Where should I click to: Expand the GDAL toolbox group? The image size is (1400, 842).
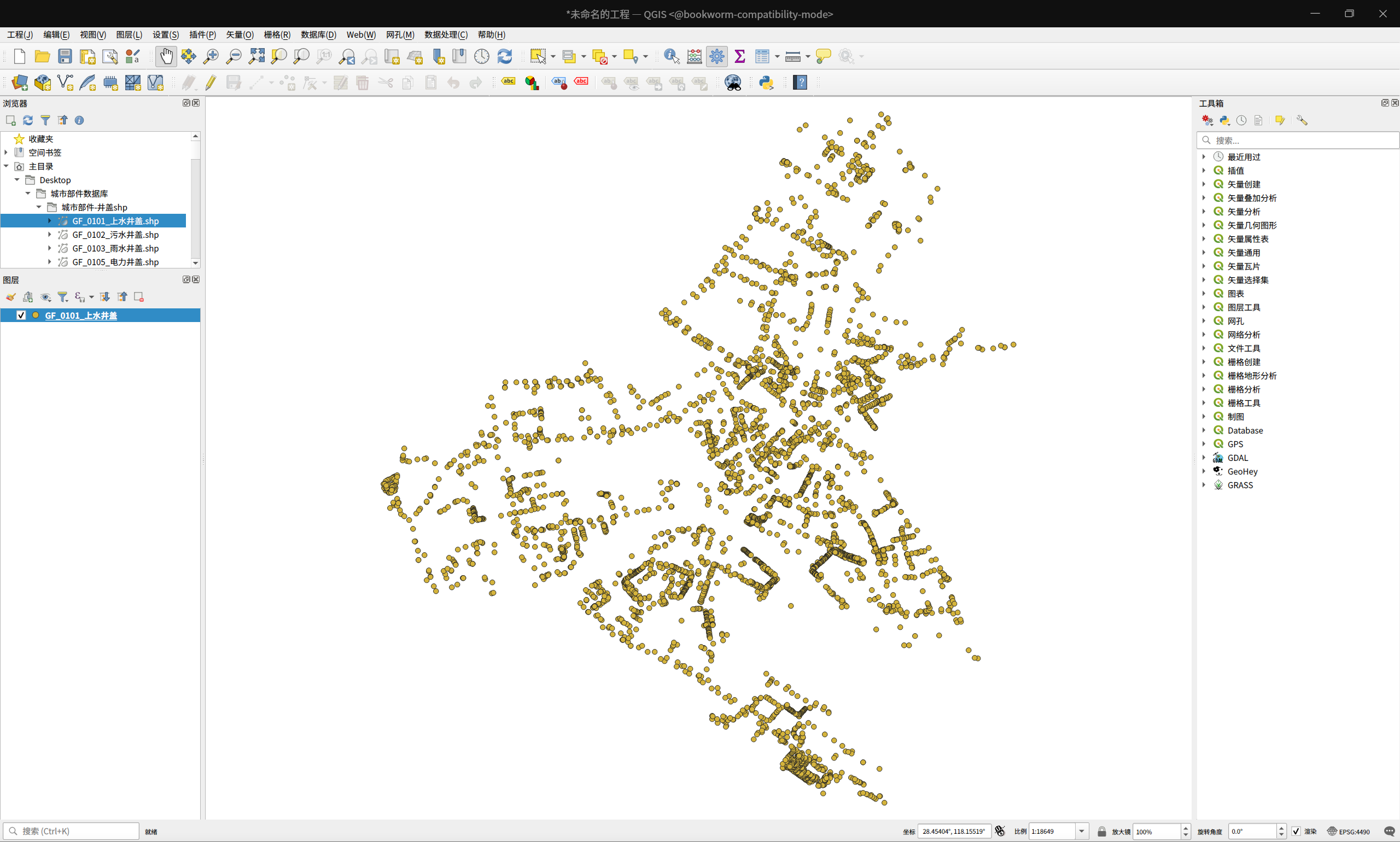point(1204,457)
